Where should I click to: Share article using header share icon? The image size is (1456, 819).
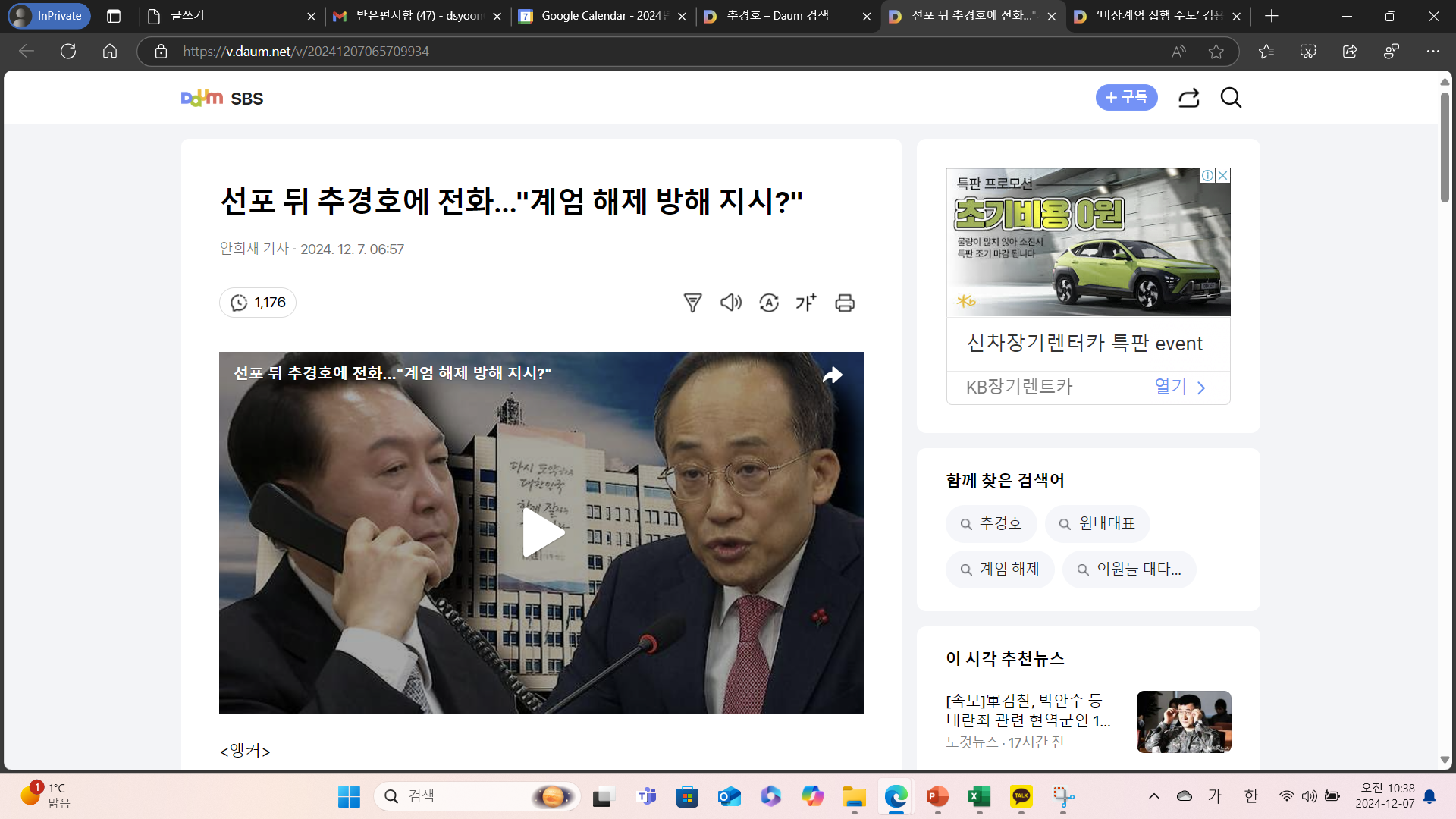click(x=1188, y=98)
